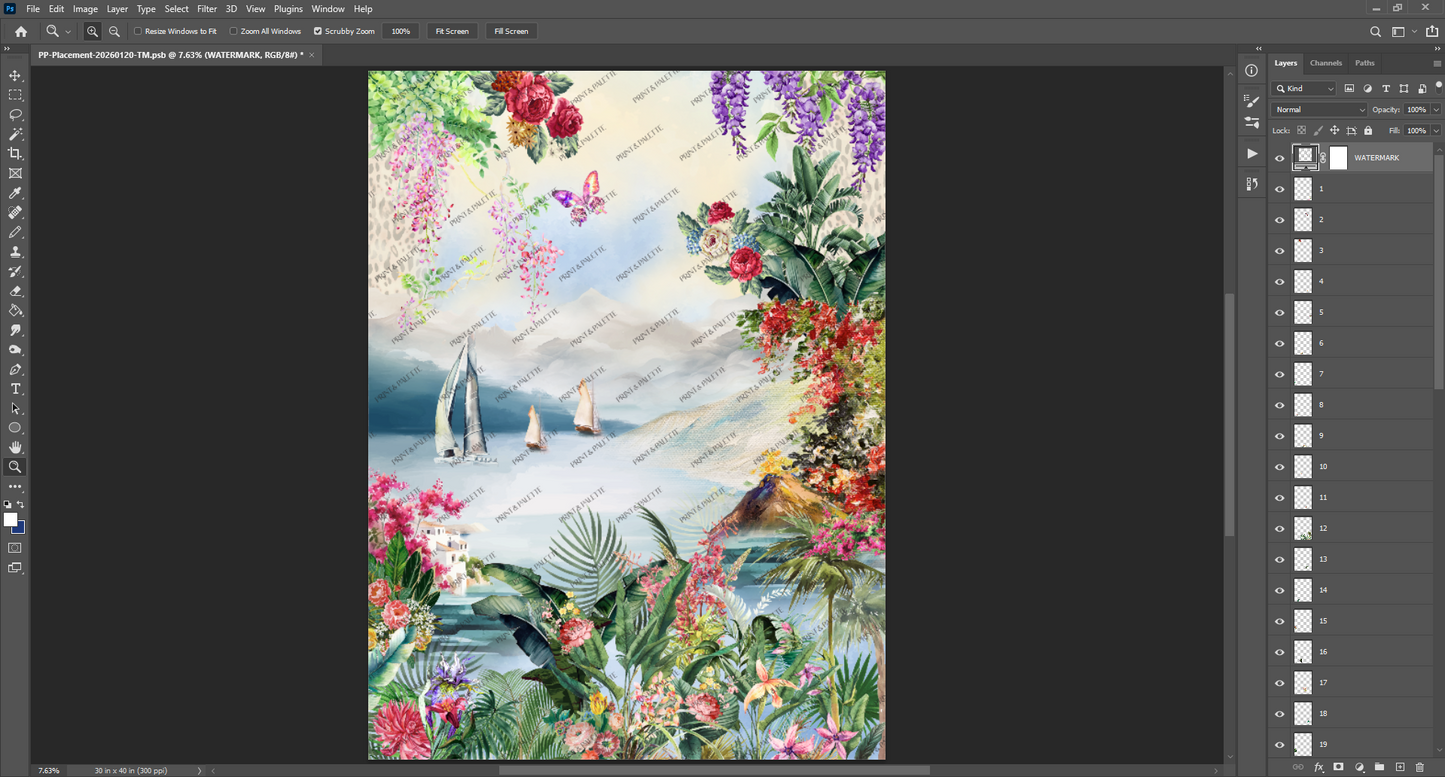Expand the Fill slider dropdown arrow
1445x777 pixels.
(1437, 131)
